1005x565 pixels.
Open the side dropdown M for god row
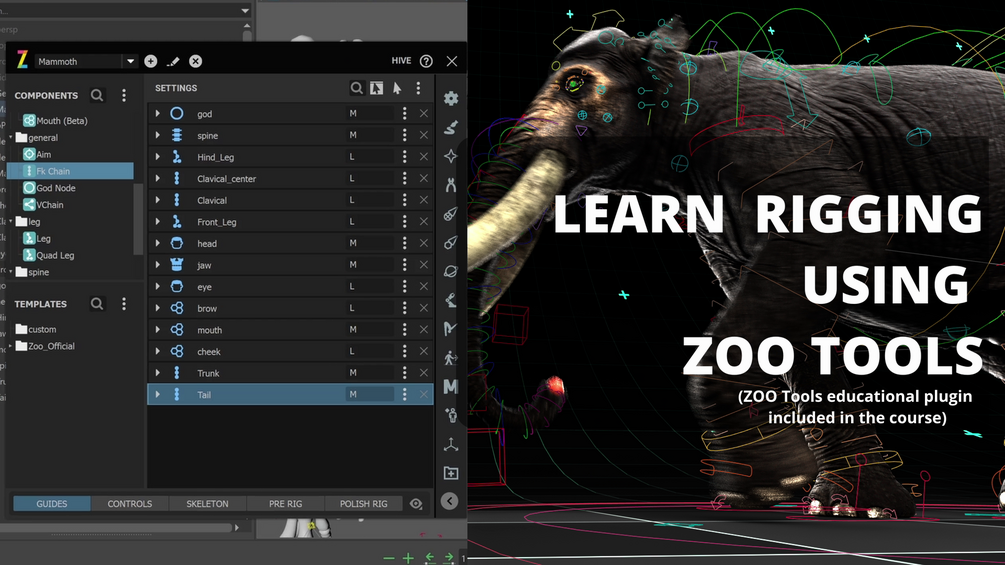pos(370,113)
